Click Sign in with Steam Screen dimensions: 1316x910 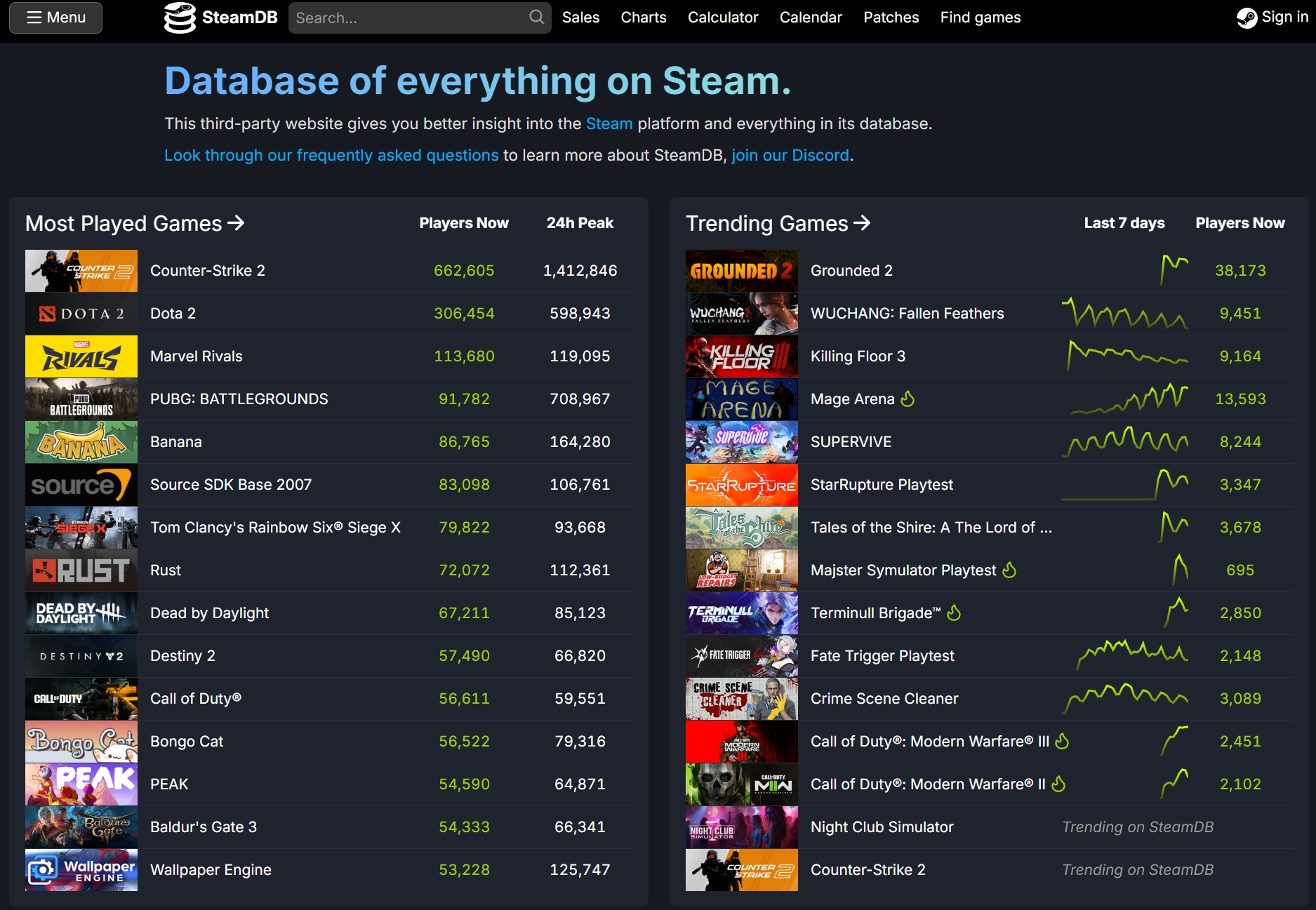[x=1272, y=18]
